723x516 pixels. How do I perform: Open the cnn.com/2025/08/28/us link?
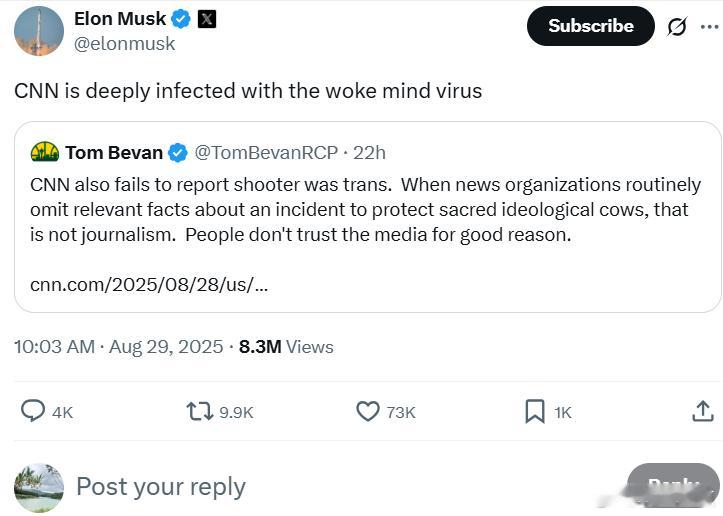(x=149, y=285)
